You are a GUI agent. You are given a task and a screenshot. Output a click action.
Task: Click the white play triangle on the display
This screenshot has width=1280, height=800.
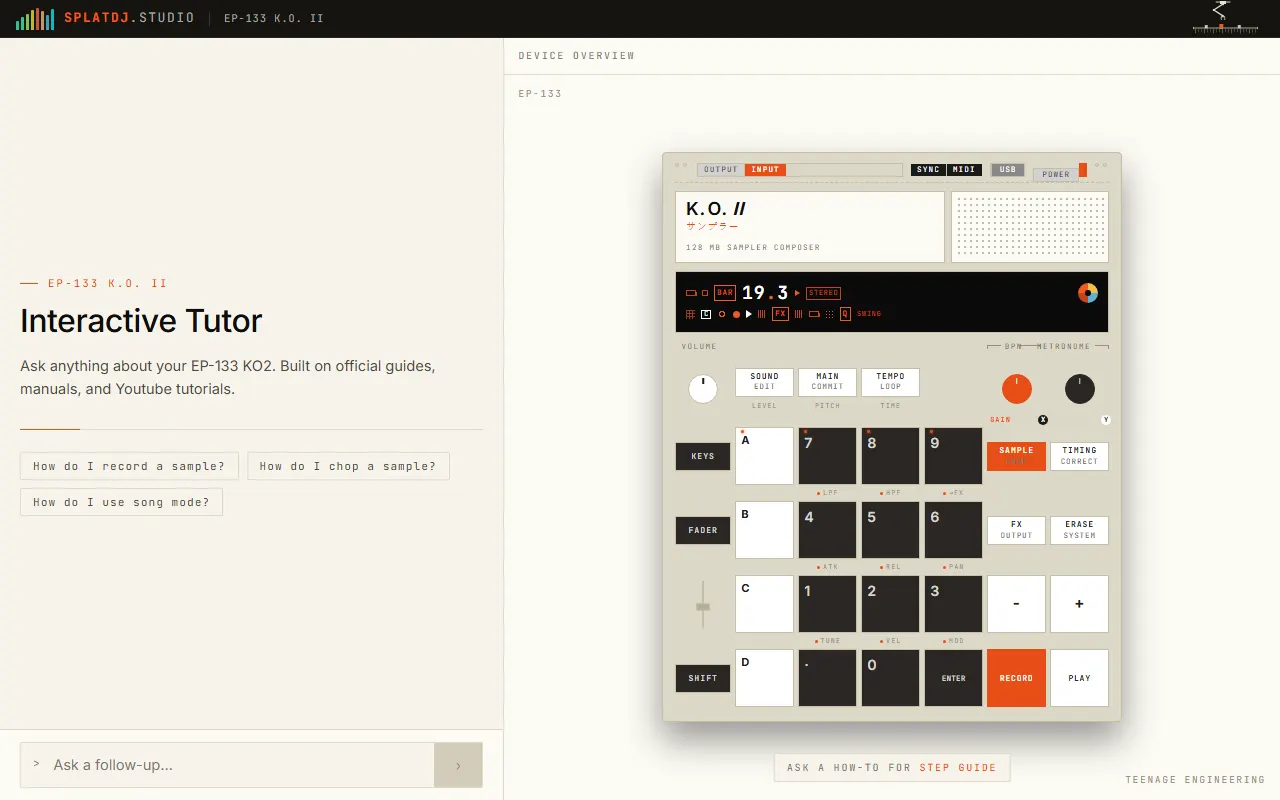[x=748, y=314]
